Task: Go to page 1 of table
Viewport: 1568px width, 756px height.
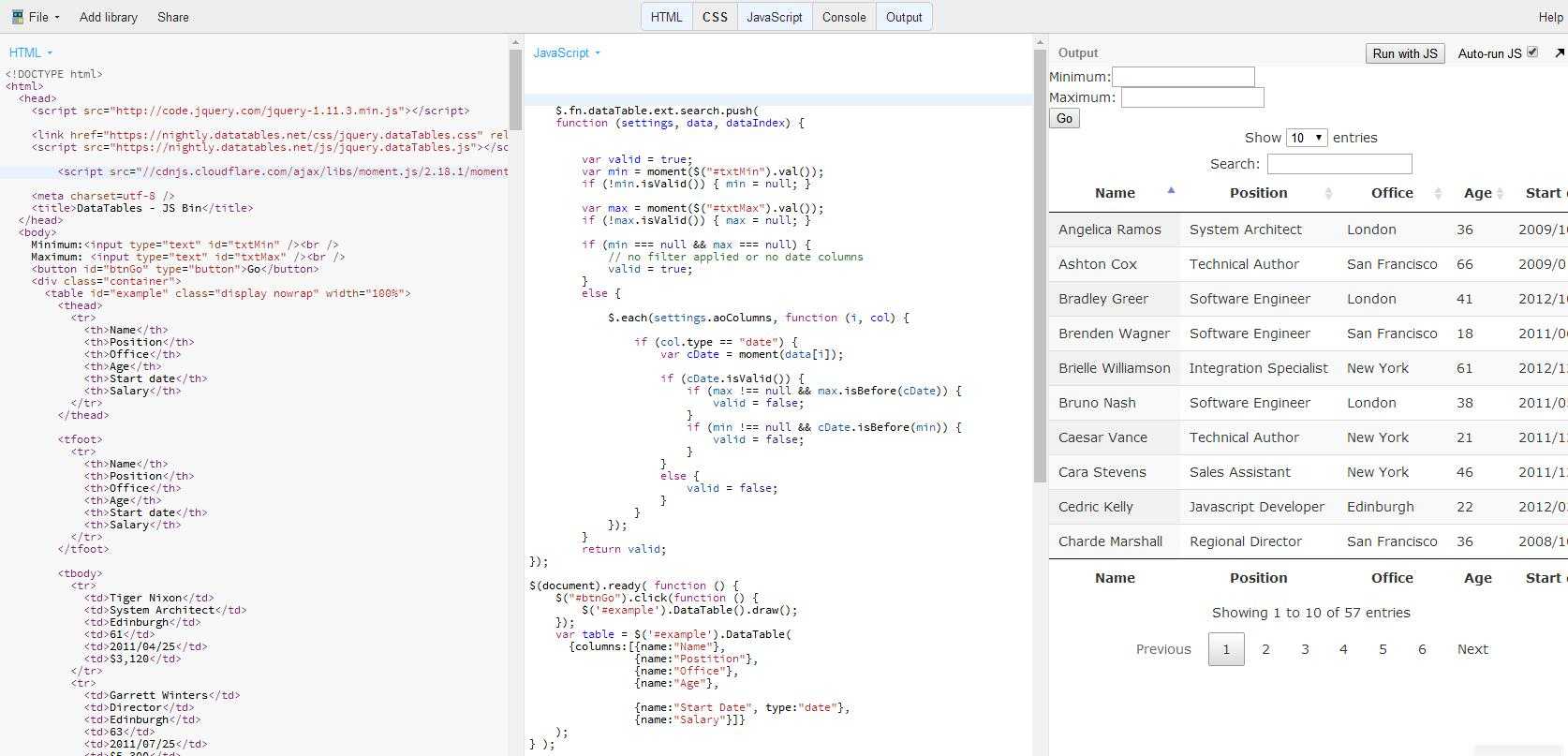Action: [x=1226, y=649]
